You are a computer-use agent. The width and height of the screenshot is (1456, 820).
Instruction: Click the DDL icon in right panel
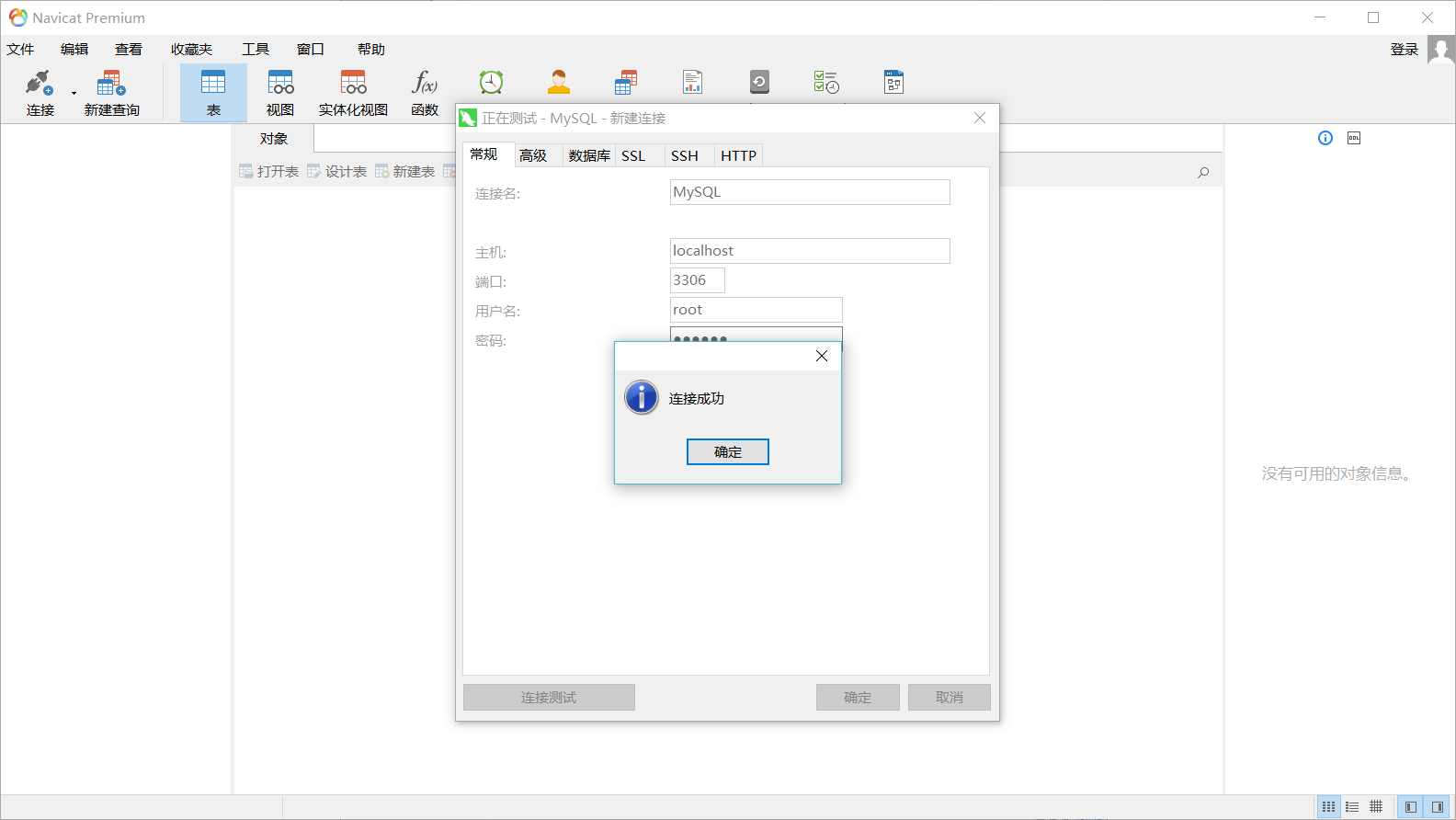[x=1354, y=138]
